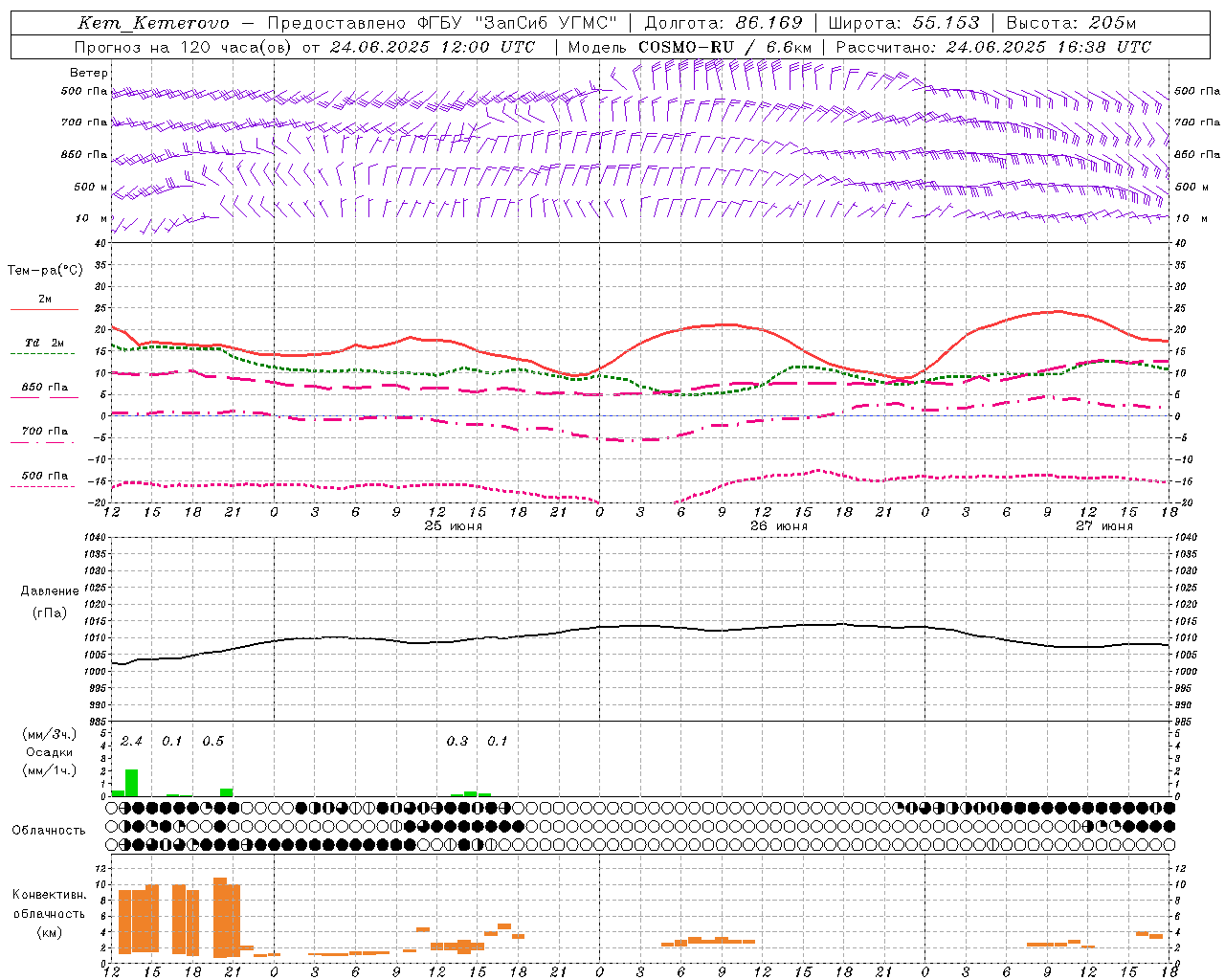The image size is (1225, 980).
Task: Click the Kem_Kemerovo station title
Action: tap(153, 23)
